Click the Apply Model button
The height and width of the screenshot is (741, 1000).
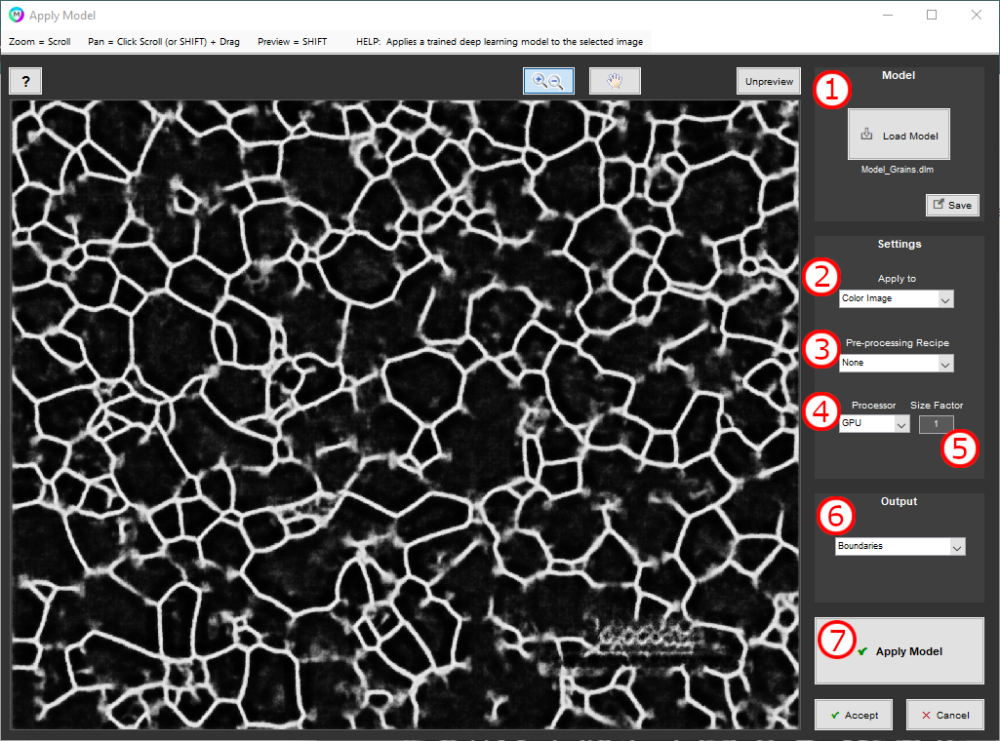(899, 651)
